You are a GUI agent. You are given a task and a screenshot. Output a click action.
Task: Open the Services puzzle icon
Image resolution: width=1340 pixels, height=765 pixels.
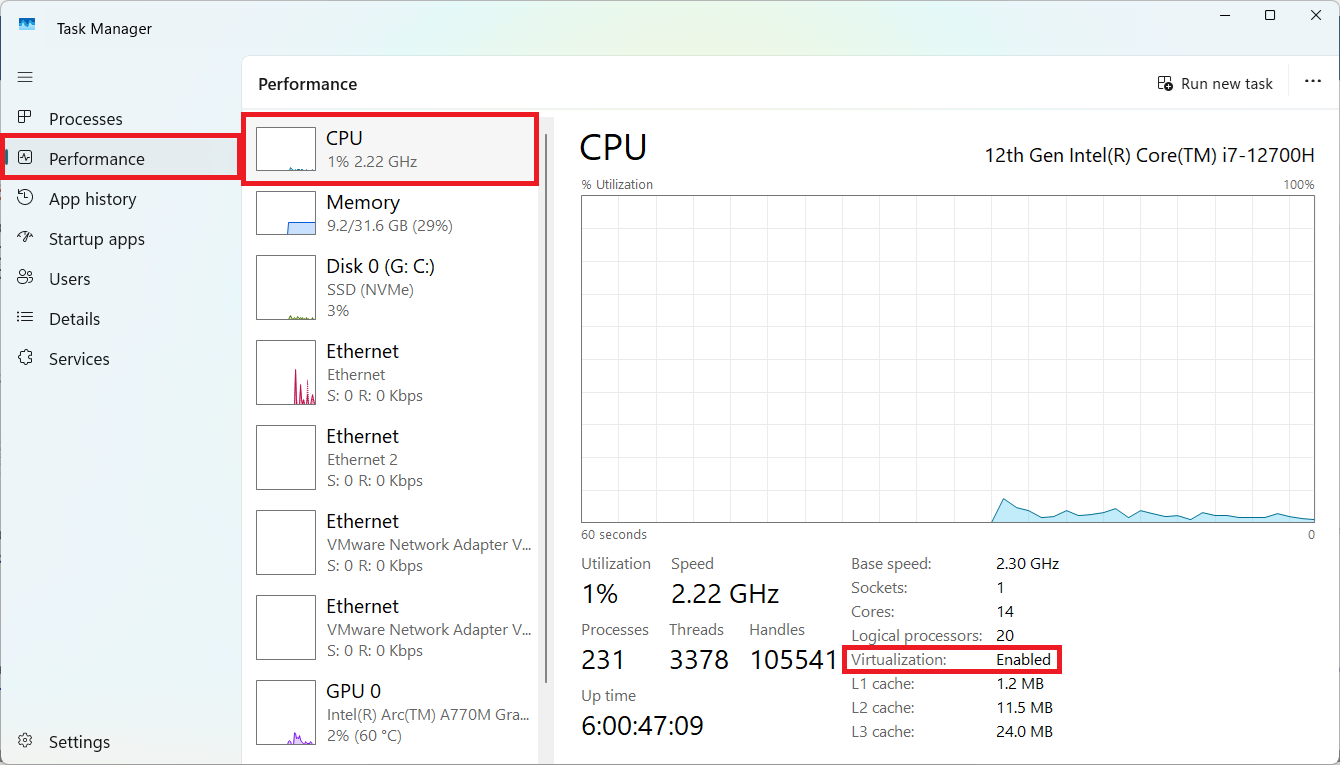25,358
